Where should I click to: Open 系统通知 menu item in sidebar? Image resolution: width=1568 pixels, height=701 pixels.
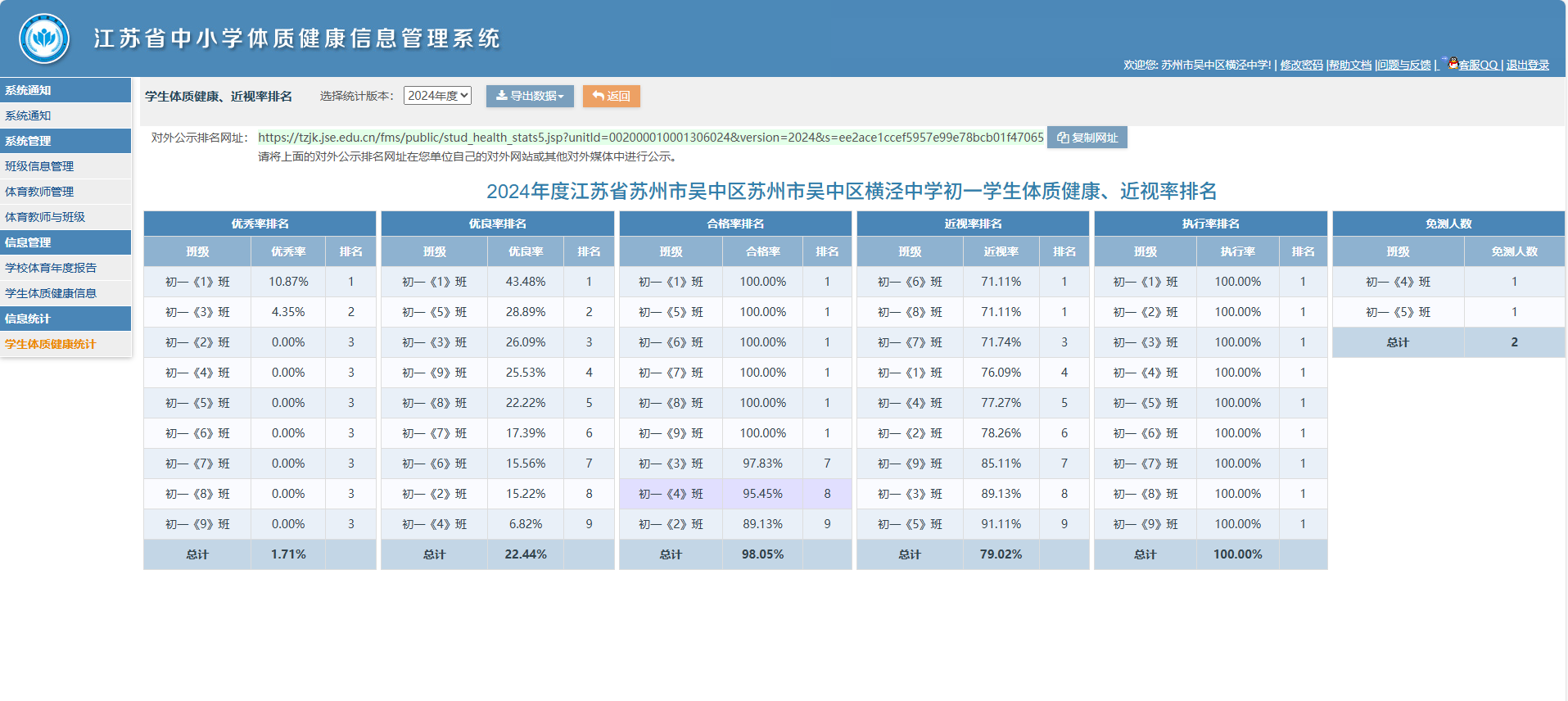coord(66,115)
